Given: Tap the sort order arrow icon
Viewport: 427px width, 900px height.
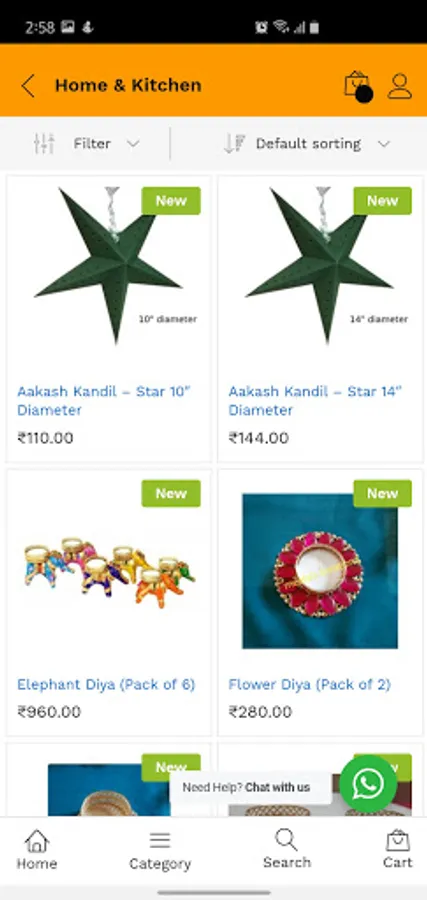Looking at the screenshot, I should click(x=234, y=143).
